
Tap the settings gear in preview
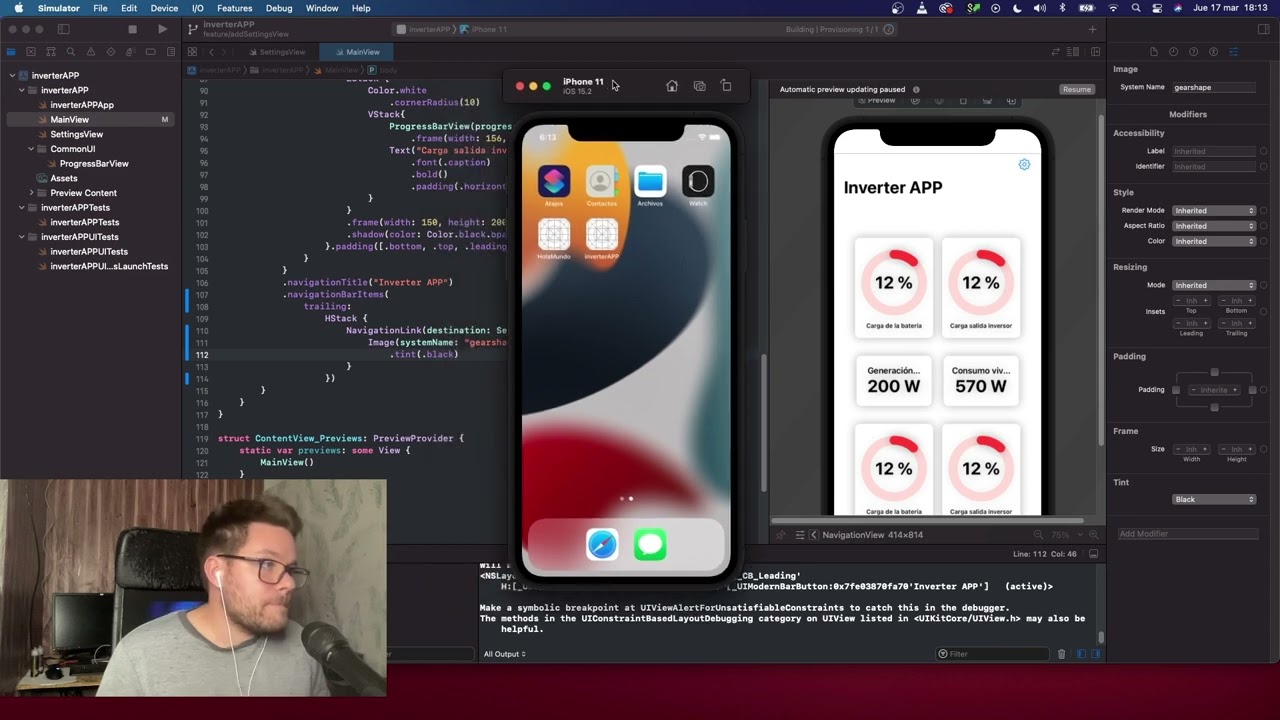pos(1024,164)
